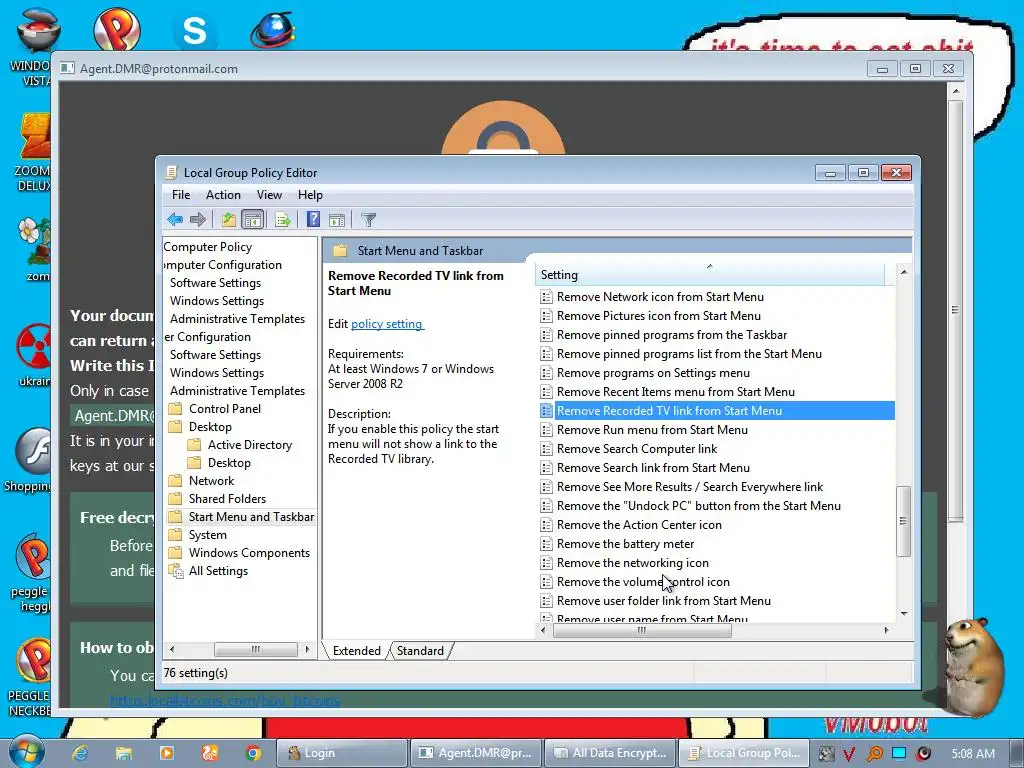
Task: Open Windows Explorer from taskbar
Action: 123,753
